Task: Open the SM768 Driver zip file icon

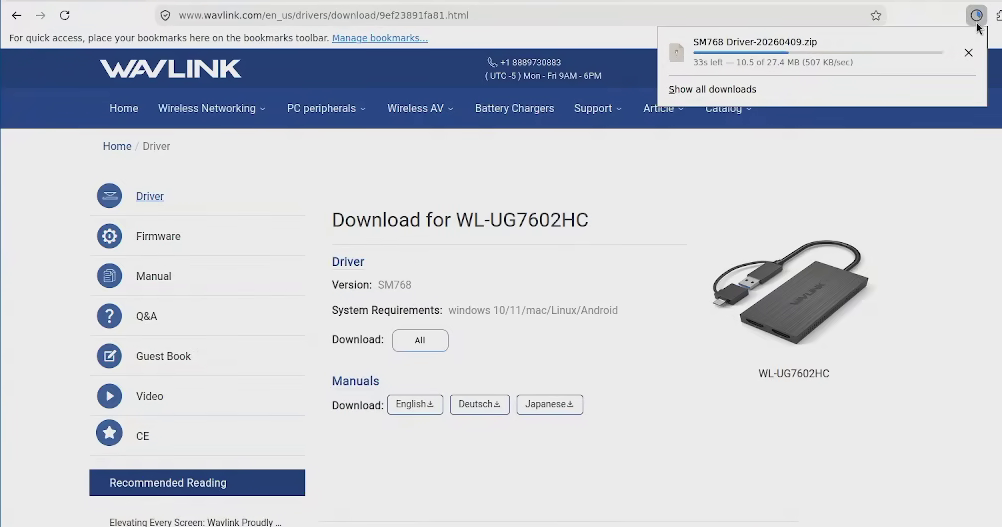Action: tap(676, 52)
